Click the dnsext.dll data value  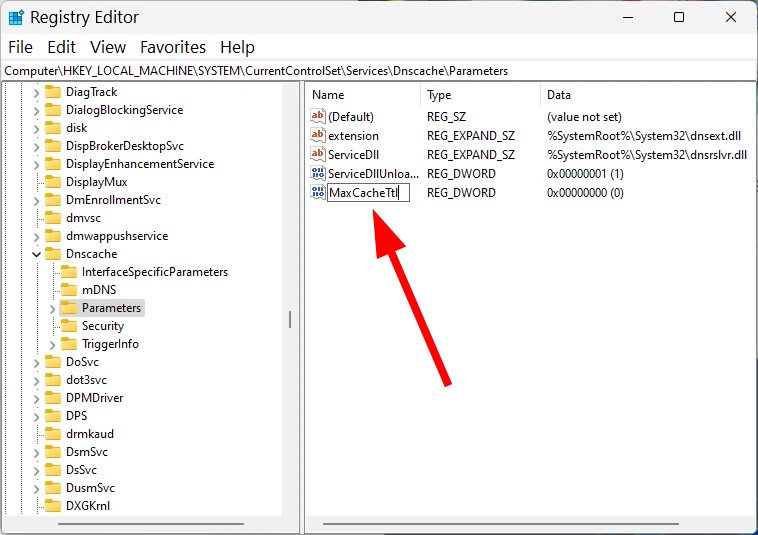[x=644, y=136]
